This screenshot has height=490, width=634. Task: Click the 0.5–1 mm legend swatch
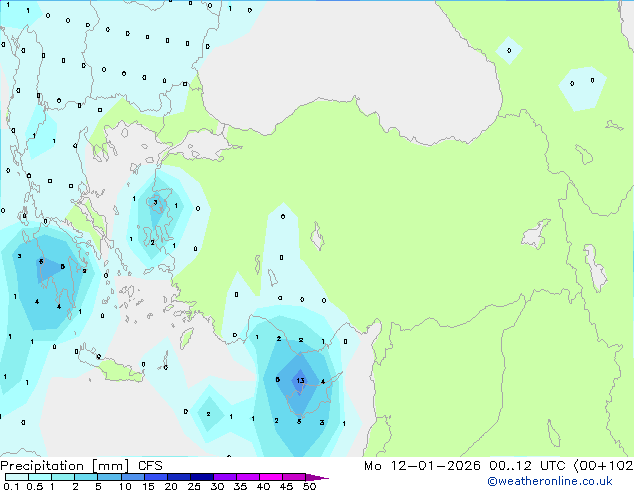(40, 477)
